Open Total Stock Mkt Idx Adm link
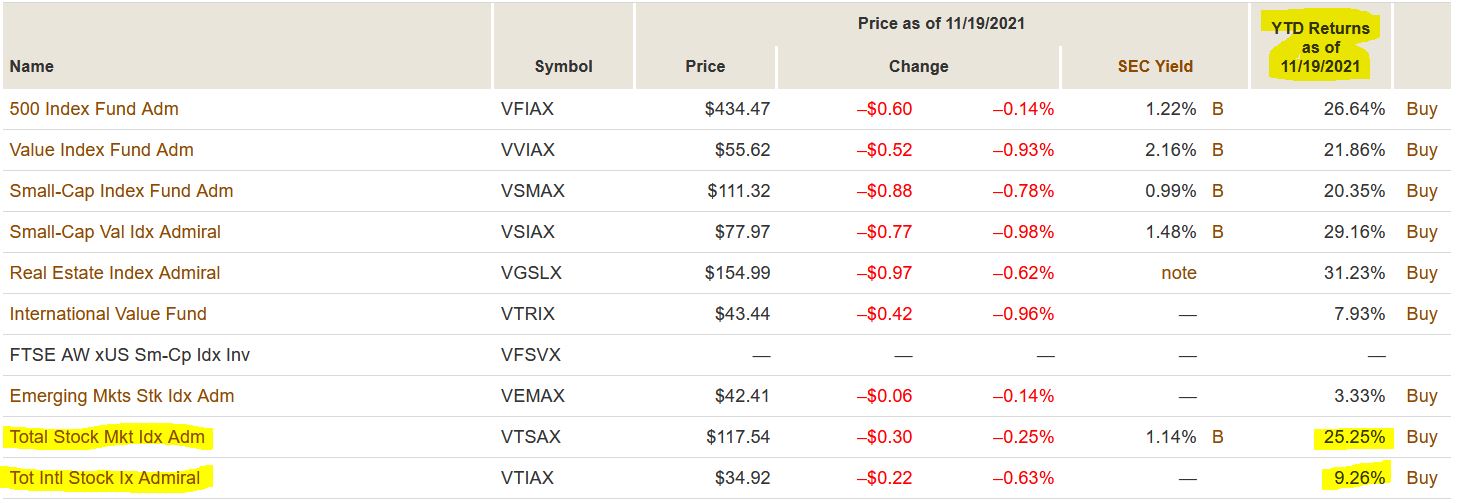This screenshot has height=503, width=1464. (107, 436)
